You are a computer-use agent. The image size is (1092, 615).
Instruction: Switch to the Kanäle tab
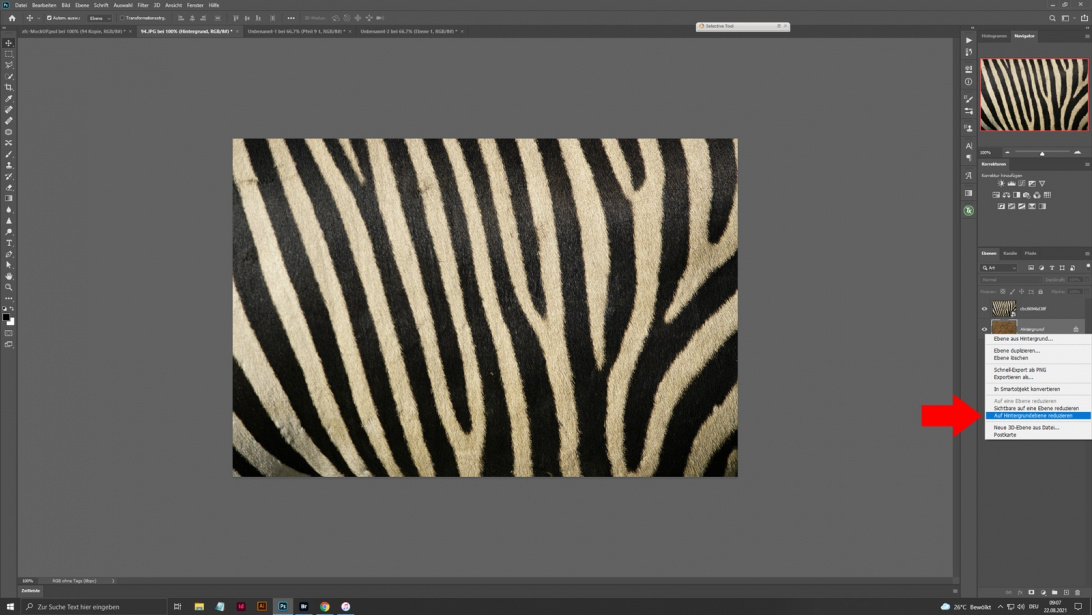(x=1010, y=254)
